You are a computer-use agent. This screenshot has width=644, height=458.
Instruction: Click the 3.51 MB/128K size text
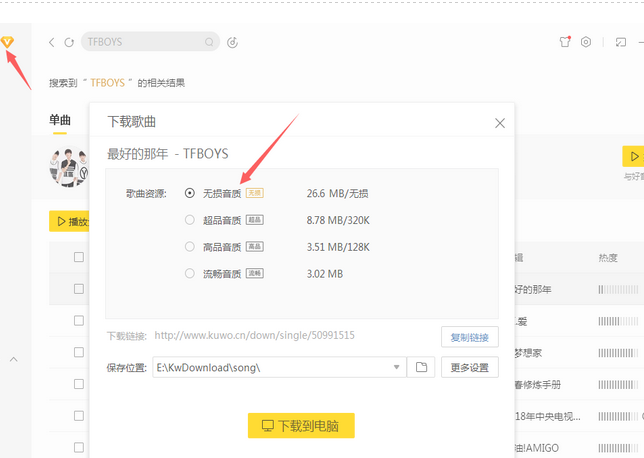click(x=338, y=247)
